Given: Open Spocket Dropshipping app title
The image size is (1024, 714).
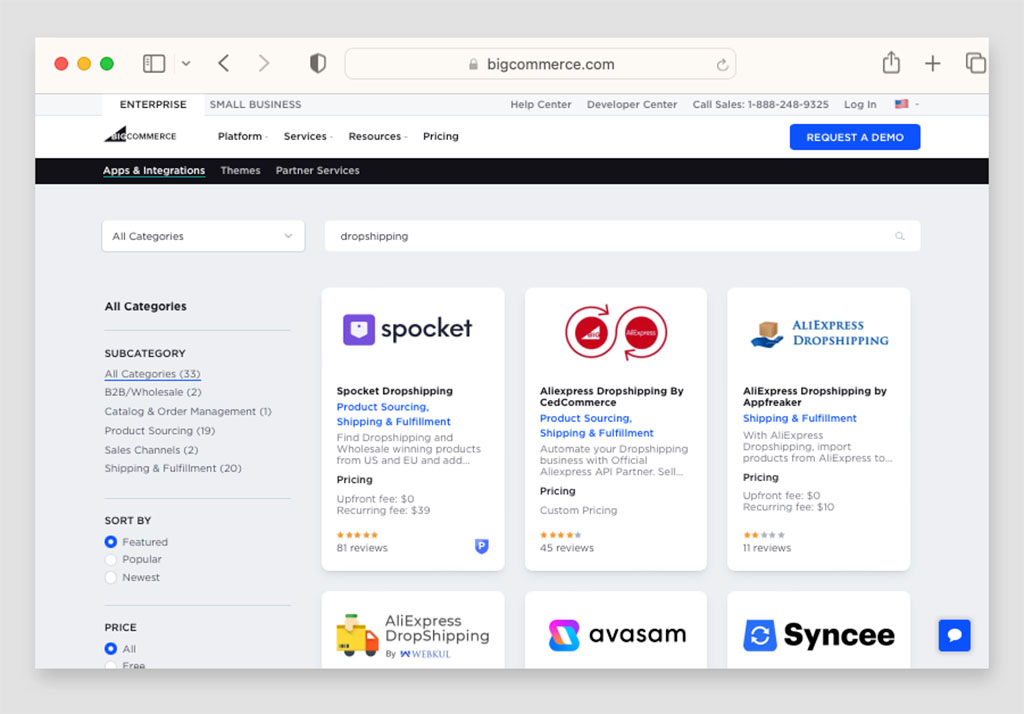Looking at the screenshot, I should click(394, 391).
